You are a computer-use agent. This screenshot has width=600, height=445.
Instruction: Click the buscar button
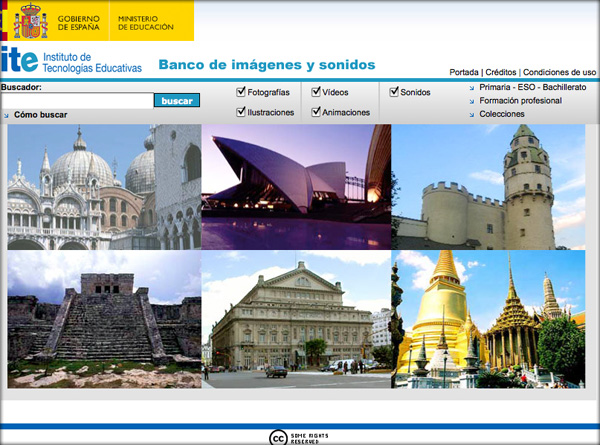[177, 101]
